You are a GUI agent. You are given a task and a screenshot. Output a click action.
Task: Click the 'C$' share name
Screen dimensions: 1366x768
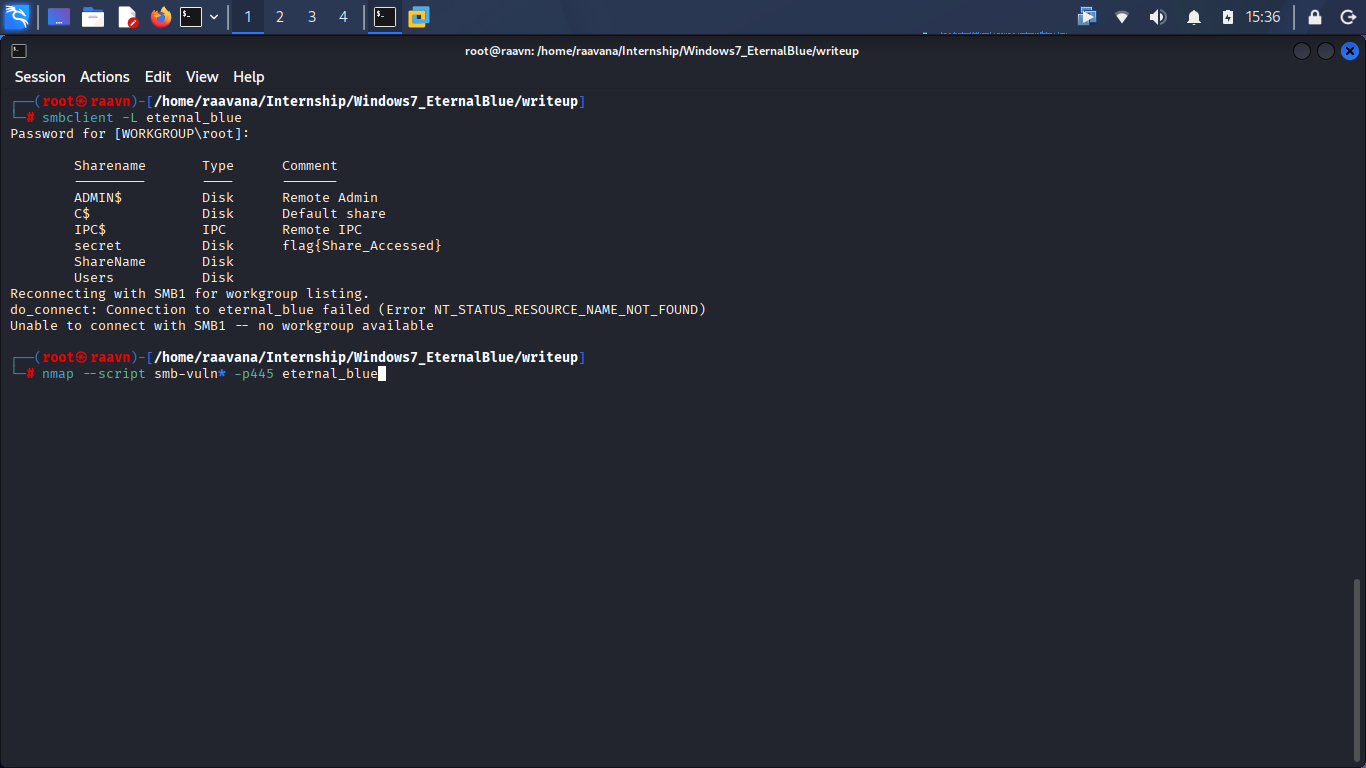(82, 214)
